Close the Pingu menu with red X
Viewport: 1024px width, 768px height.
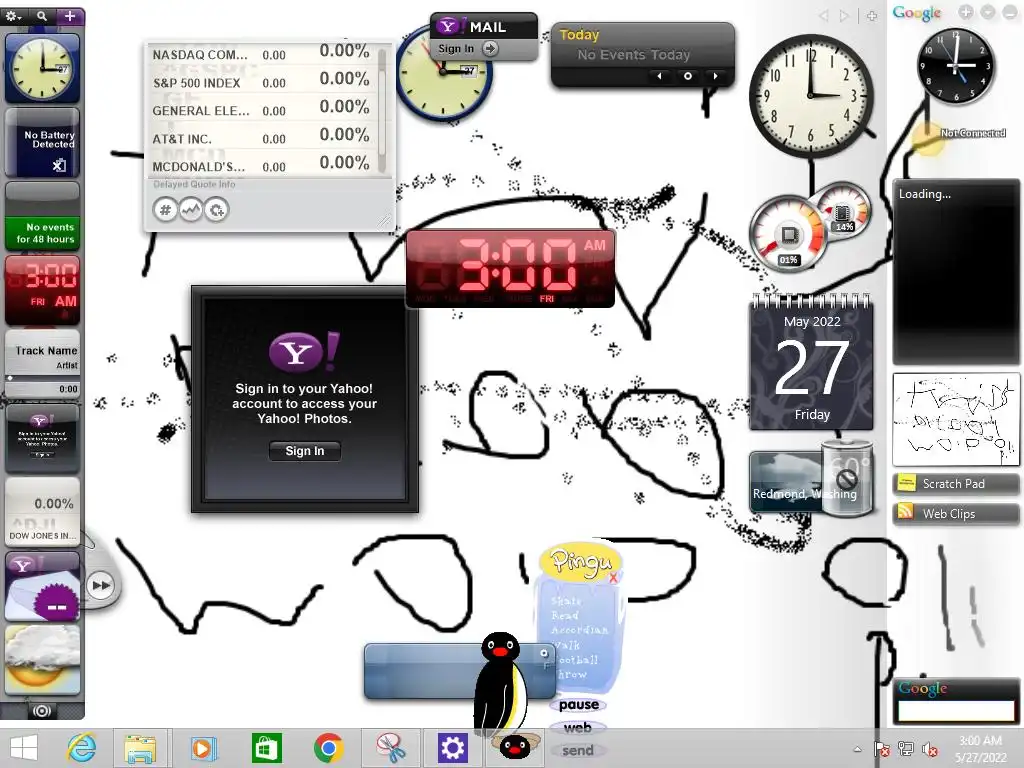(613, 578)
